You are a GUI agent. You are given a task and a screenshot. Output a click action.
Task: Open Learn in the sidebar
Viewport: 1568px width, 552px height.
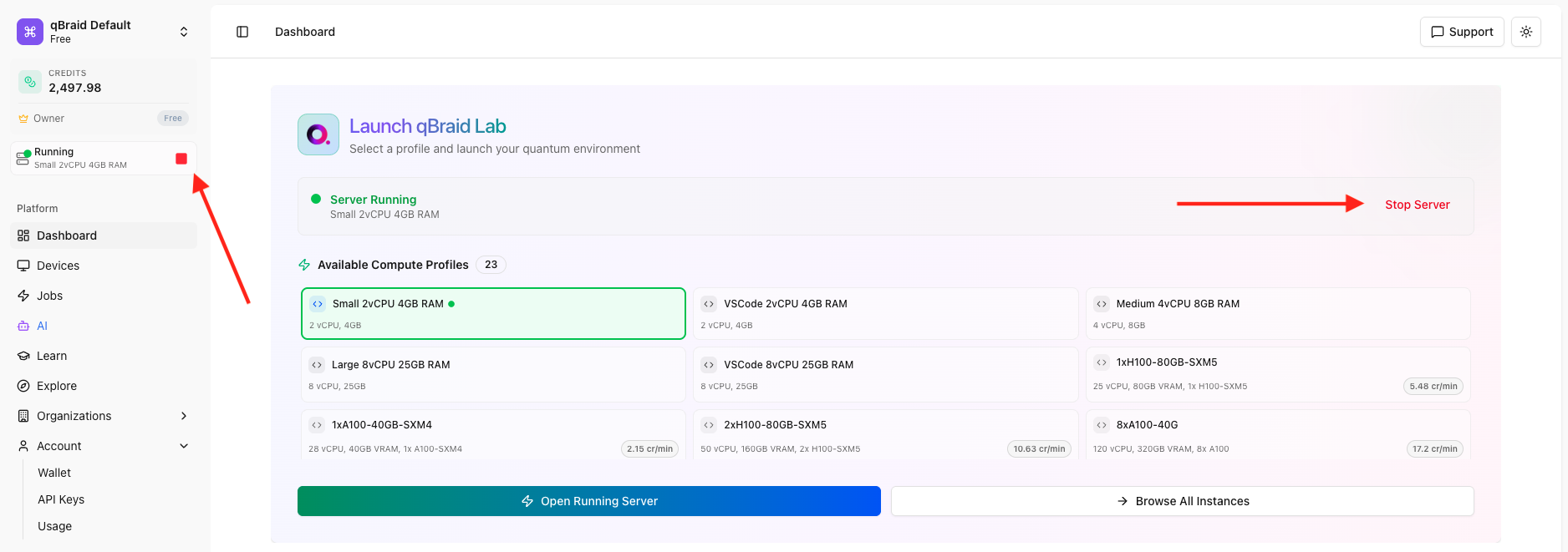[x=104, y=356]
